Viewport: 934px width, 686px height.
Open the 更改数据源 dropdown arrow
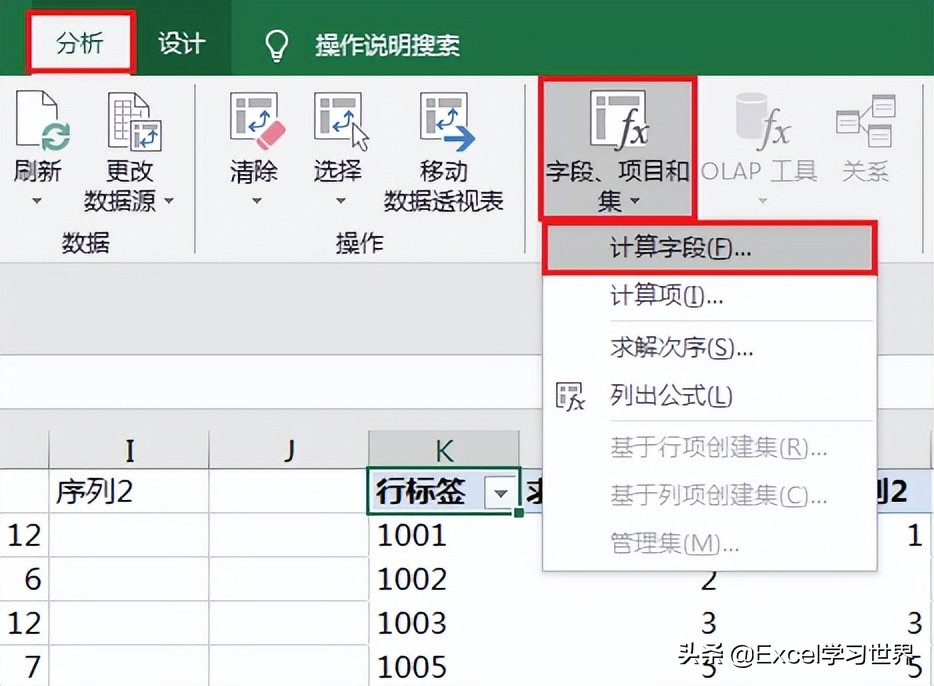(169, 201)
